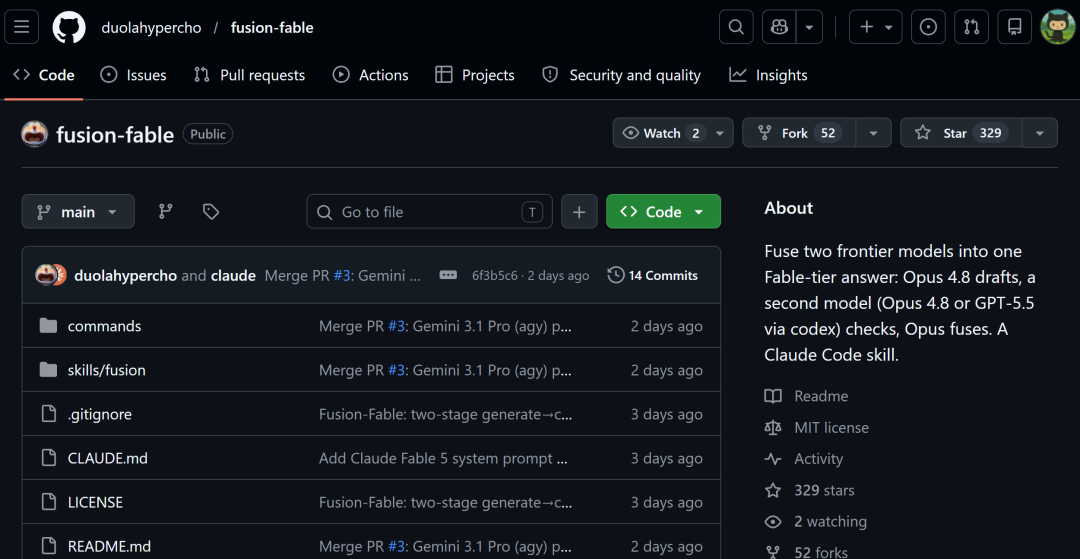Open 2 watching link in About
1080x559 pixels.
click(816, 522)
